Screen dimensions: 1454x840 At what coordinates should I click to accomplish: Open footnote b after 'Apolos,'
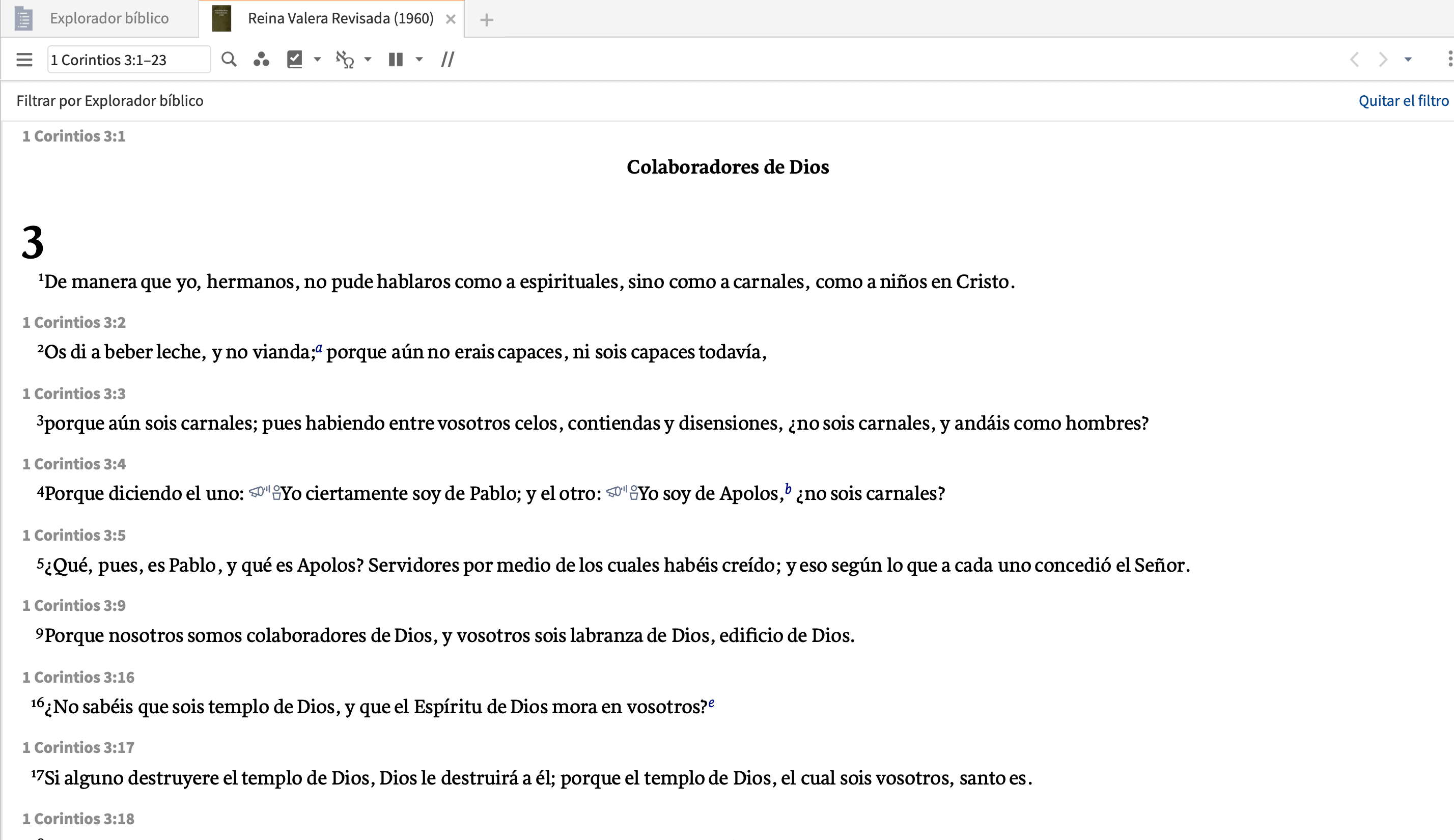click(x=789, y=489)
